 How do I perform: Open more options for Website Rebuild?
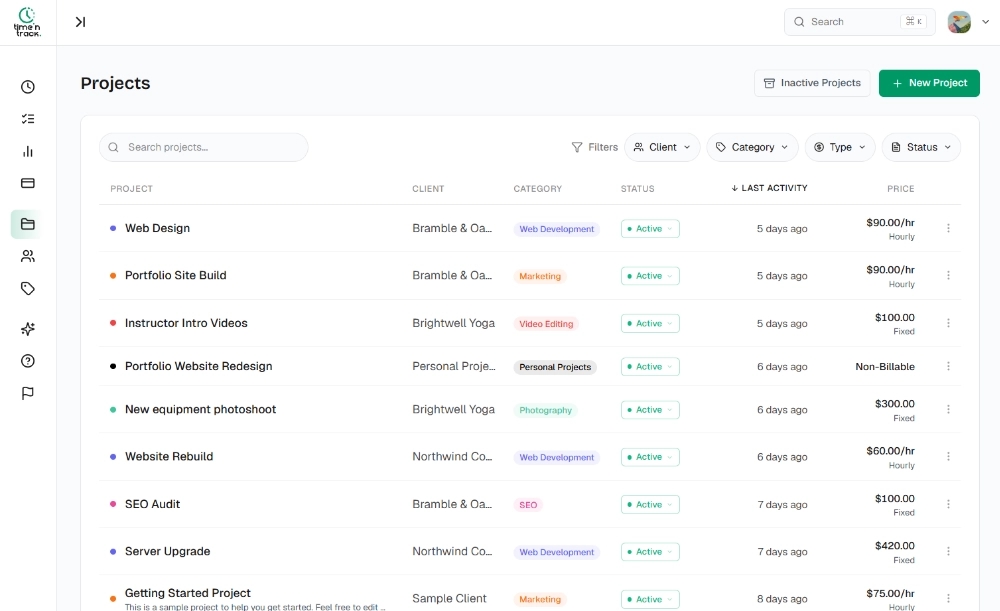coord(948,457)
